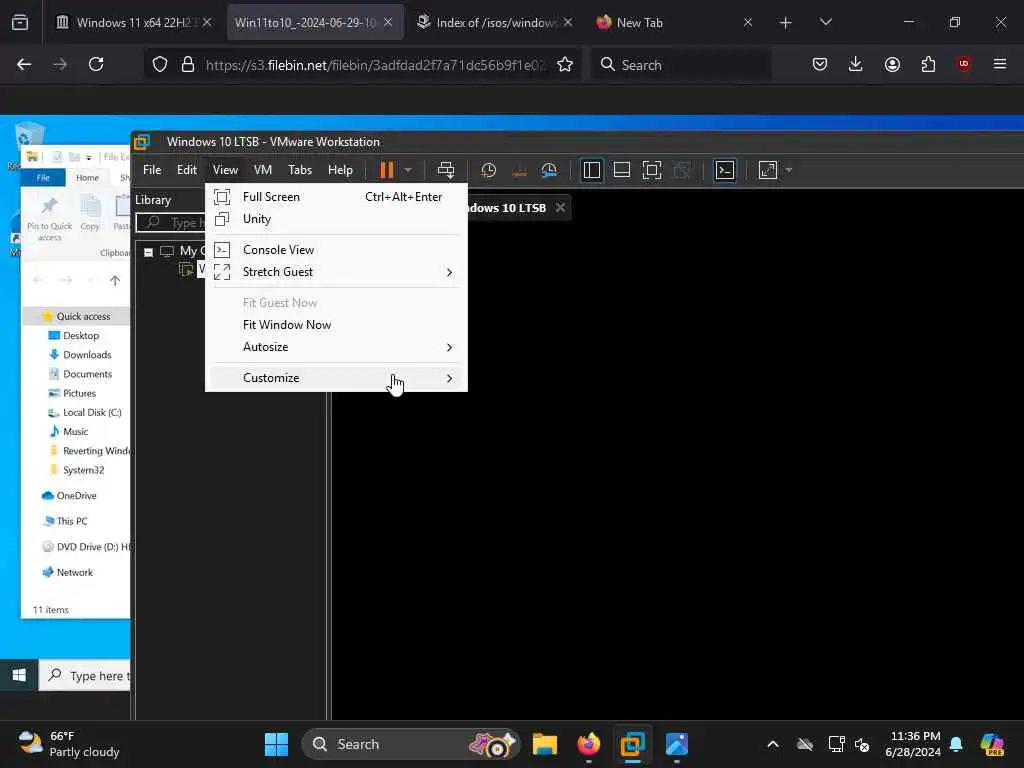Open the VMware Edit menu
This screenshot has height=768, width=1024.
[187, 170]
